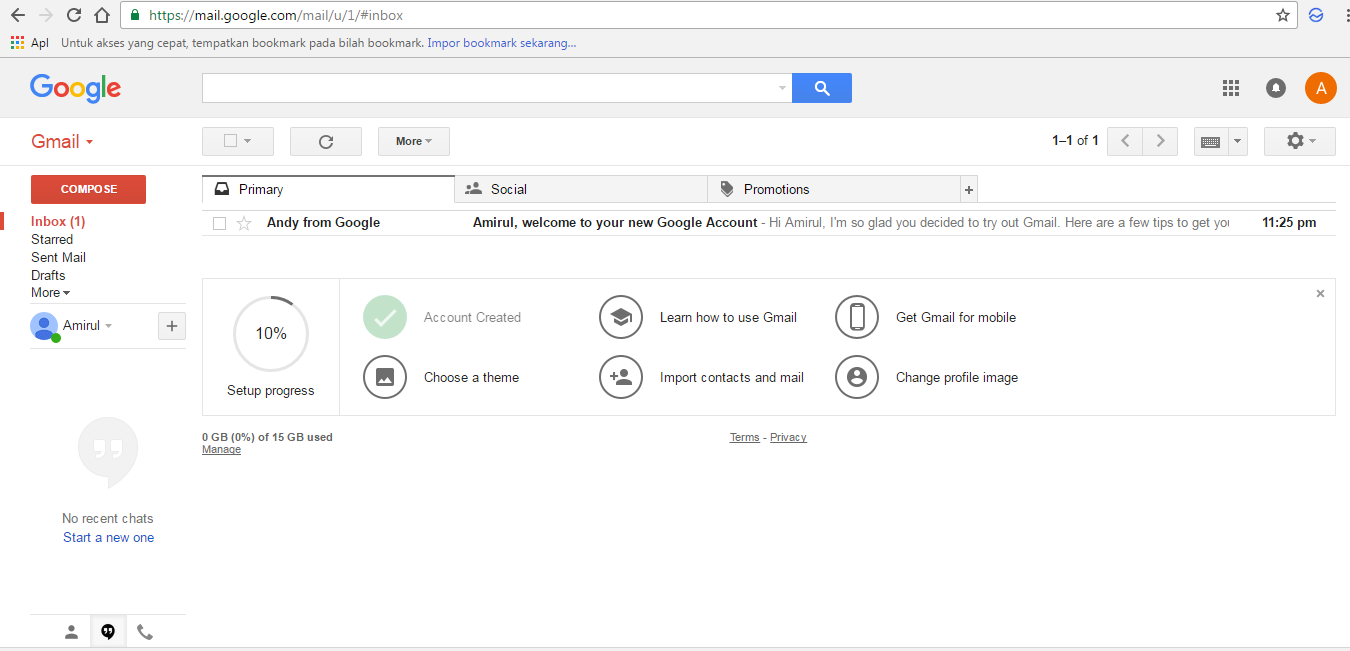This screenshot has width=1350, height=651.
Task: Close the setup progress panel
Action: [1320, 293]
